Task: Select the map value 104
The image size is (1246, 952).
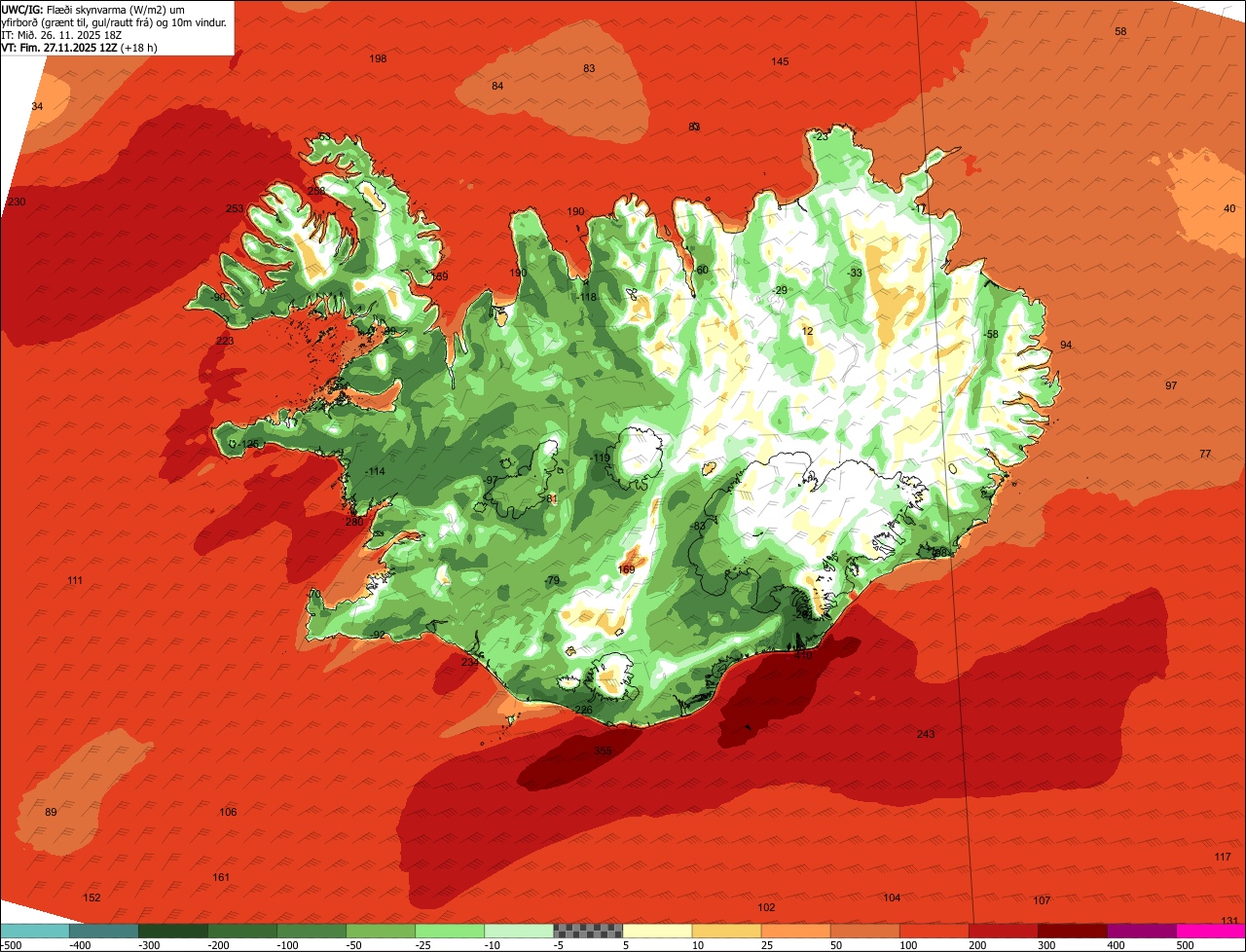Action: click(x=892, y=898)
